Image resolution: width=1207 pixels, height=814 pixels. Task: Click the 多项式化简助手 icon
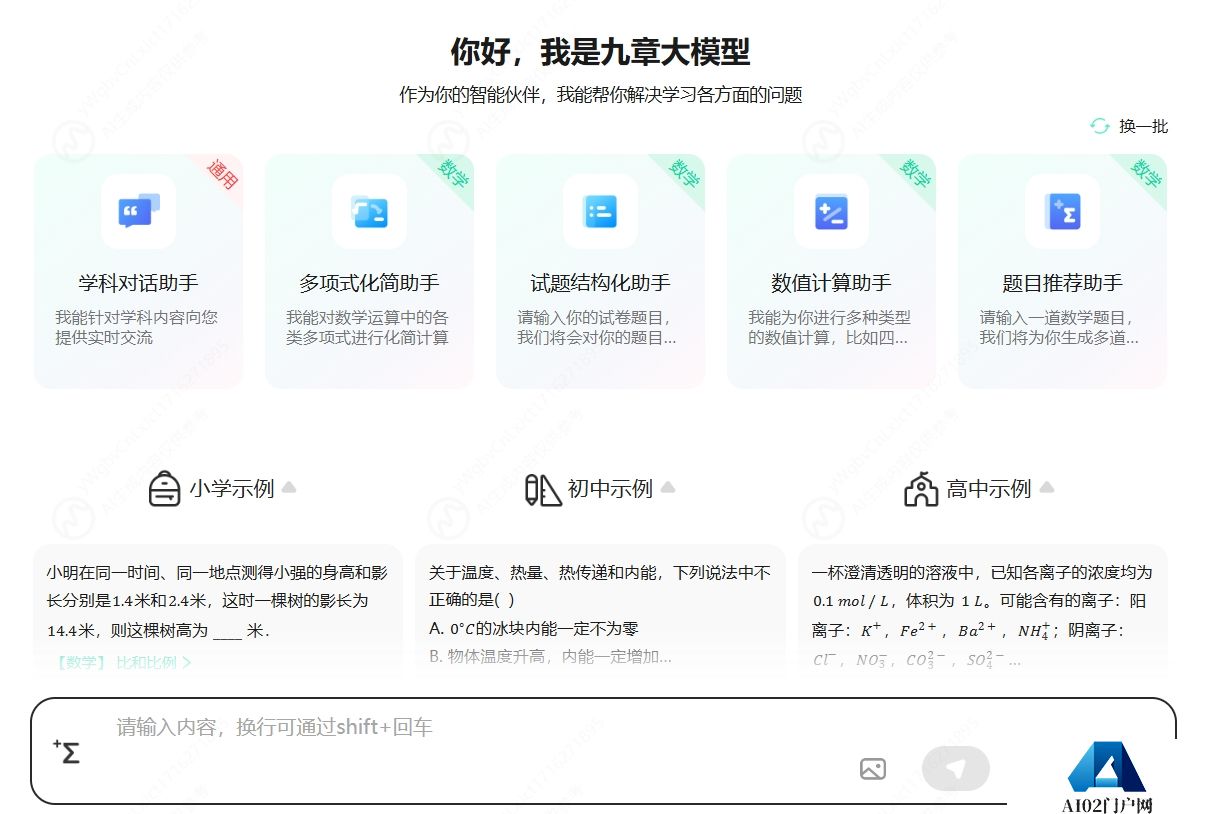coord(369,211)
